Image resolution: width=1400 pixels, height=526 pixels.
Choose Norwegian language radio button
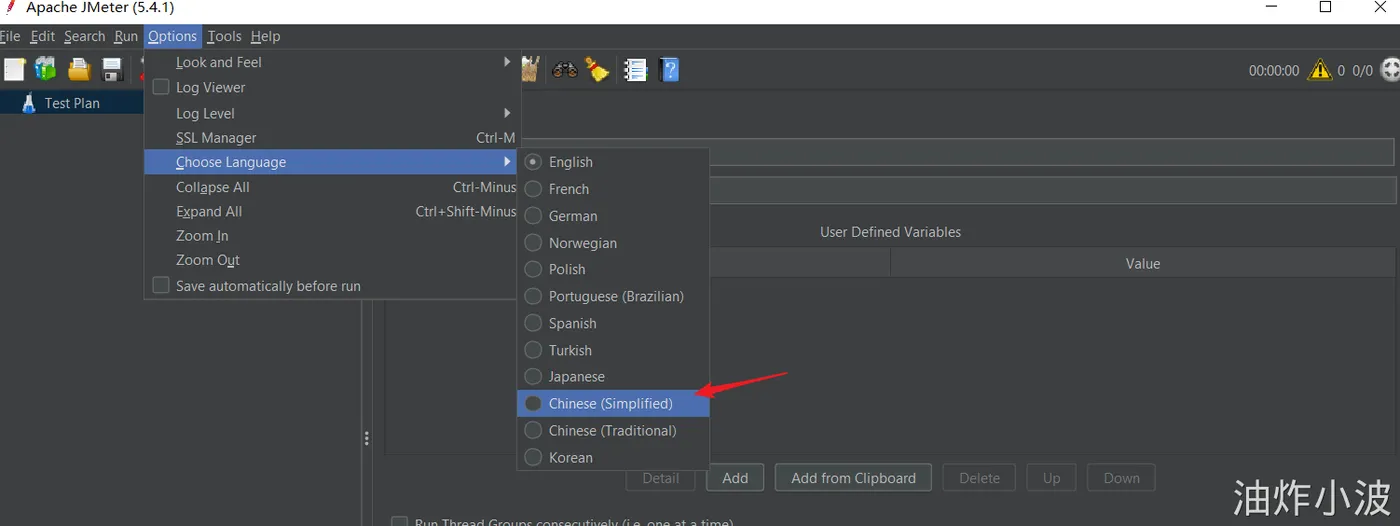click(533, 243)
